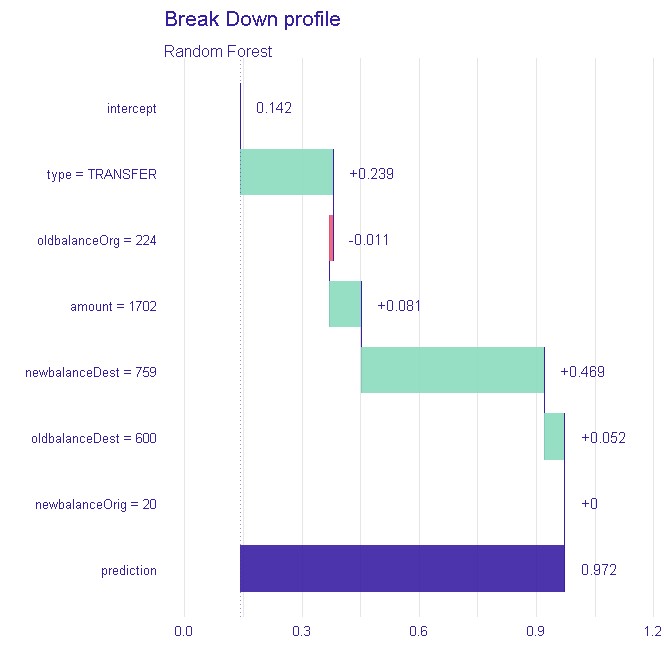Click the green oldbalanceDest = 600 bar
This screenshot has height=664, width=664.
pos(554,437)
